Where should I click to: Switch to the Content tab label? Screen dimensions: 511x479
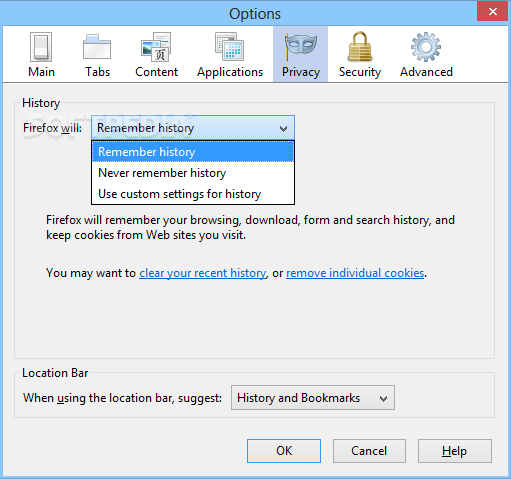(x=156, y=72)
